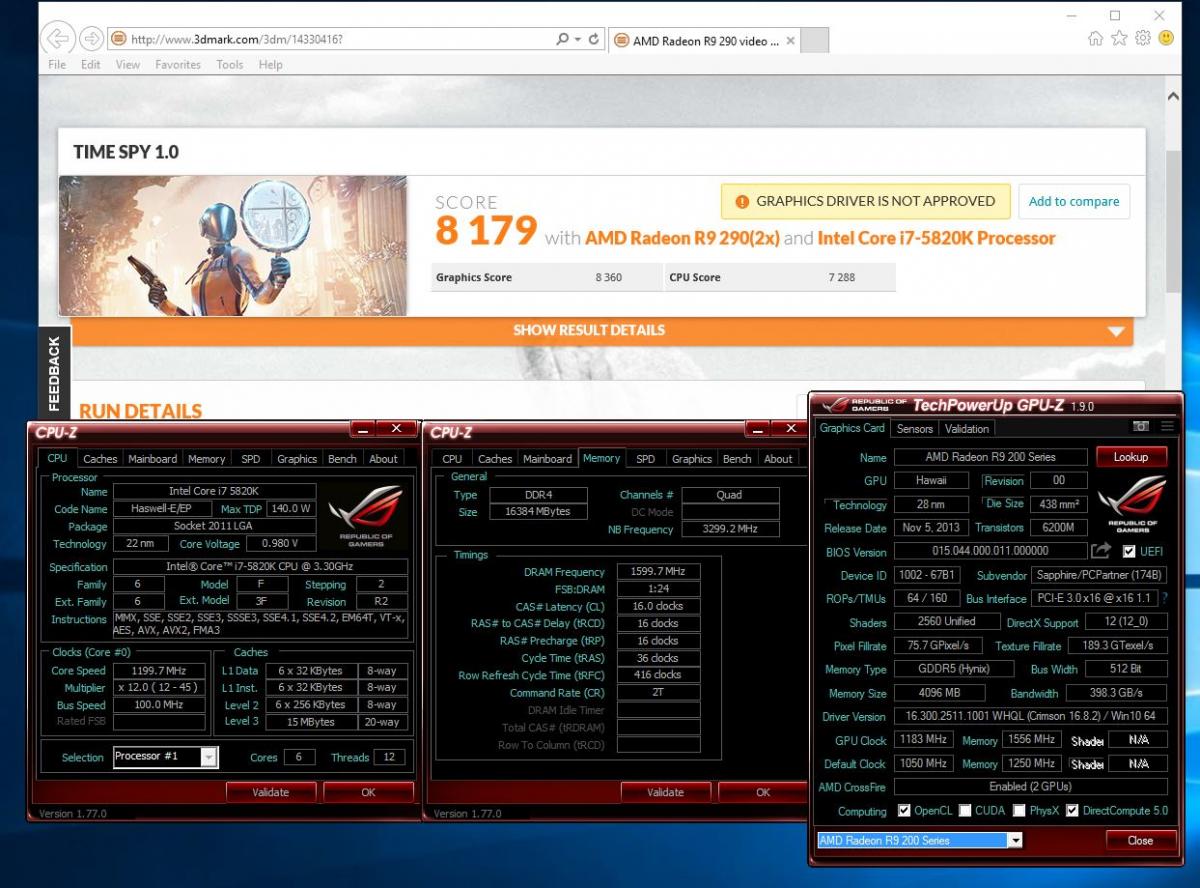Toggle the PhysX checkbox

click(1019, 810)
